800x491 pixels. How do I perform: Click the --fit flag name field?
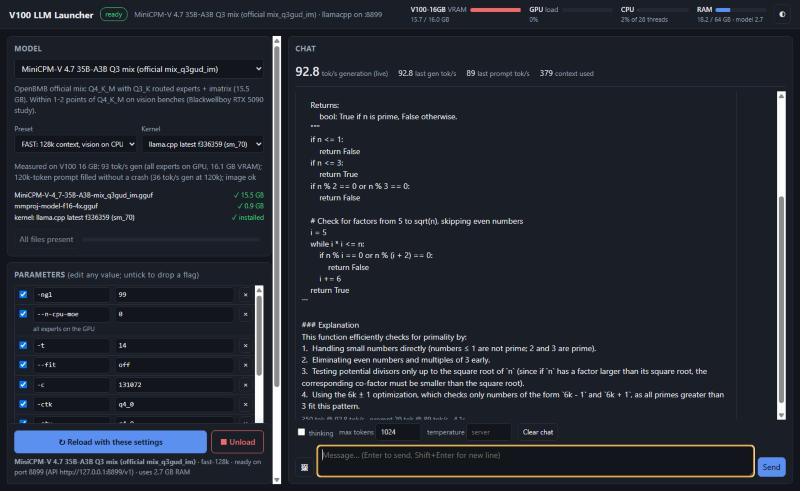pos(71,365)
